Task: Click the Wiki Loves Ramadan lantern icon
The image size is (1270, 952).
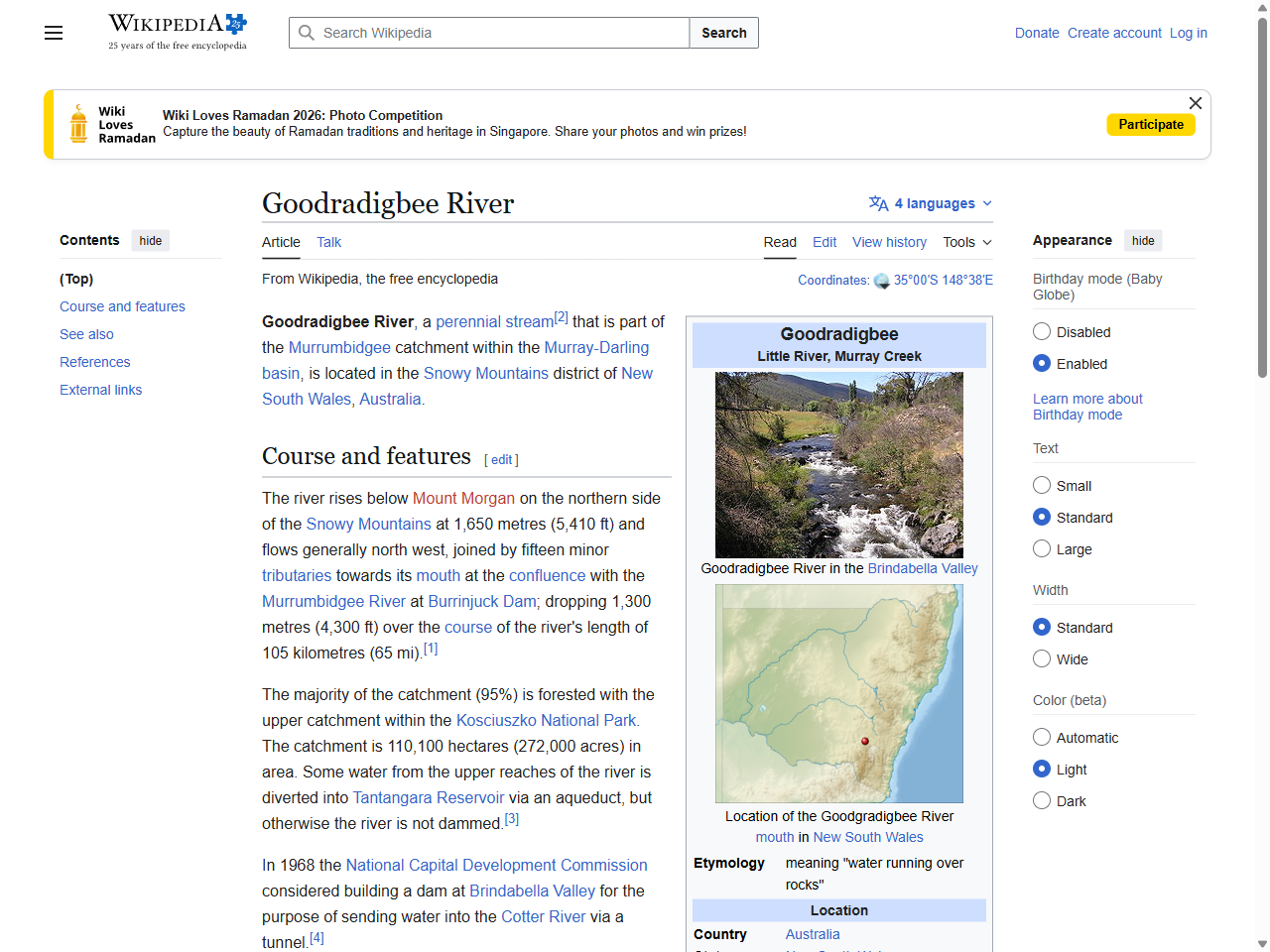Action: (77, 123)
